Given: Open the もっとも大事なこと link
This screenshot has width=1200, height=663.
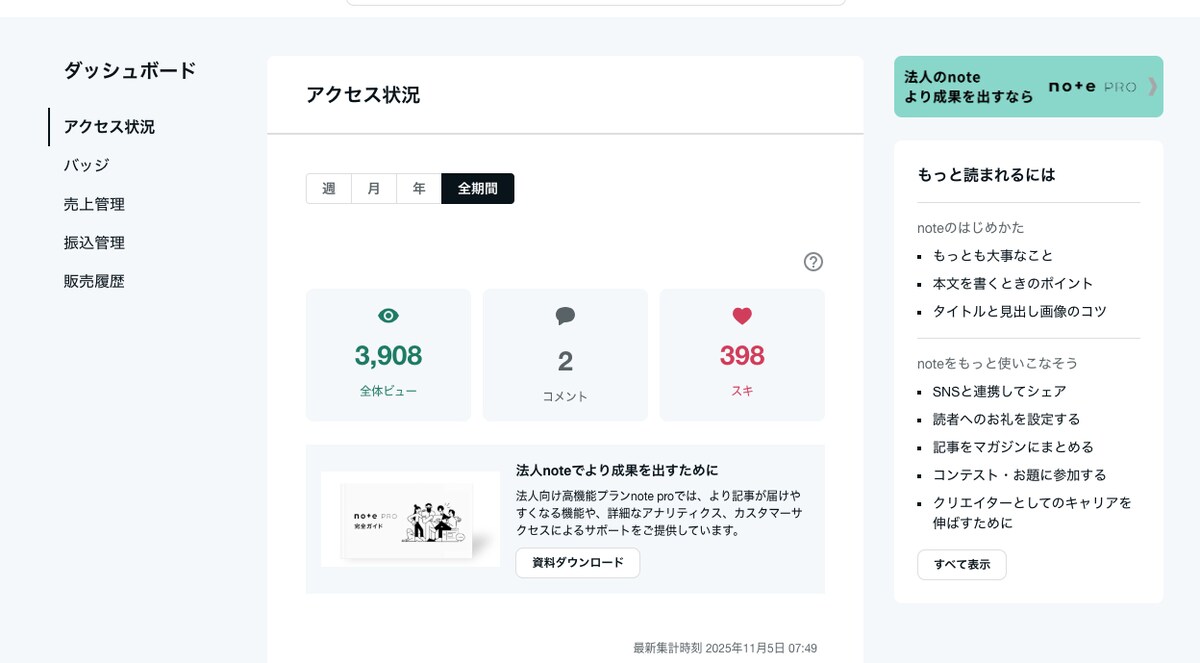Looking at the screenshot, I should [x=993, y=255].
